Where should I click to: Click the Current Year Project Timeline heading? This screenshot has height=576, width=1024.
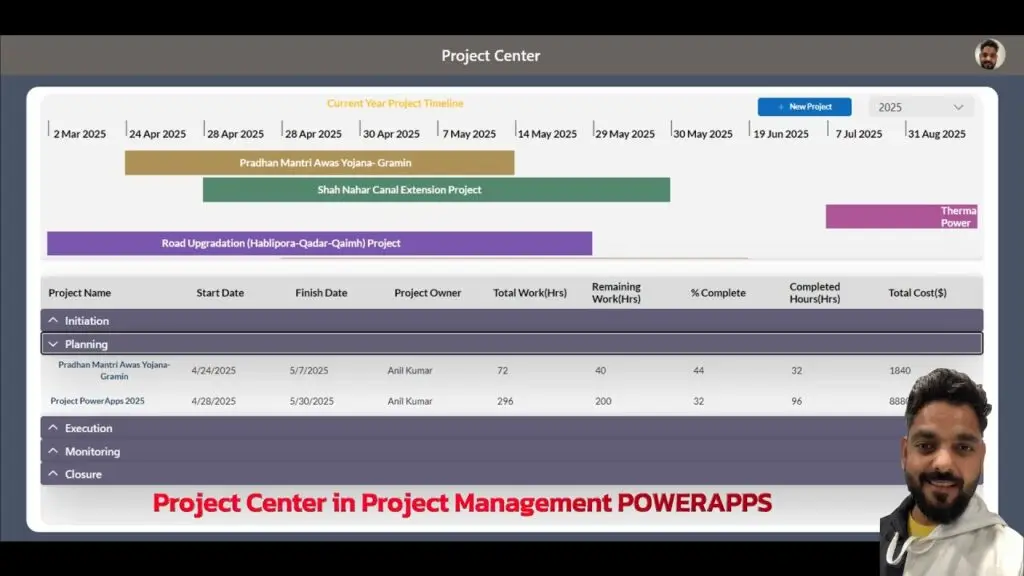pyautogui.click(x=394, y=102)
